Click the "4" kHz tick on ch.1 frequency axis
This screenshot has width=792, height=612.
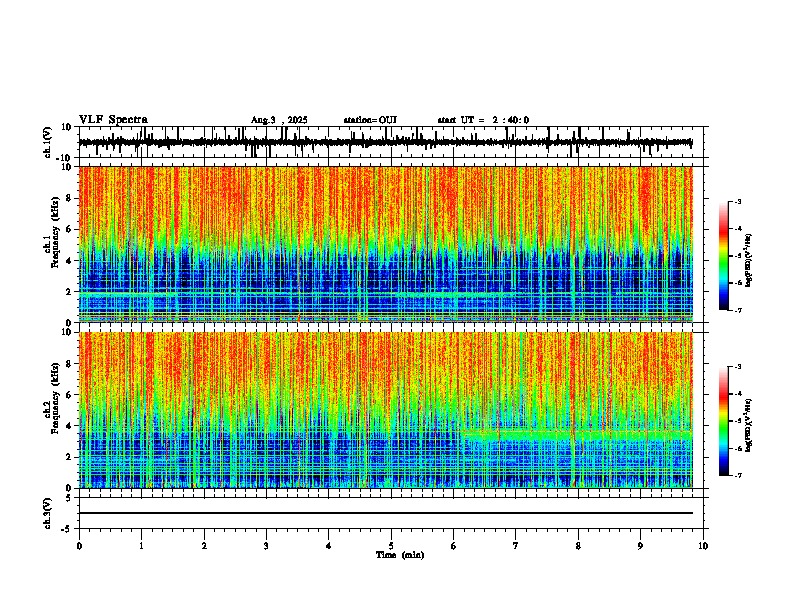(70, 261)
